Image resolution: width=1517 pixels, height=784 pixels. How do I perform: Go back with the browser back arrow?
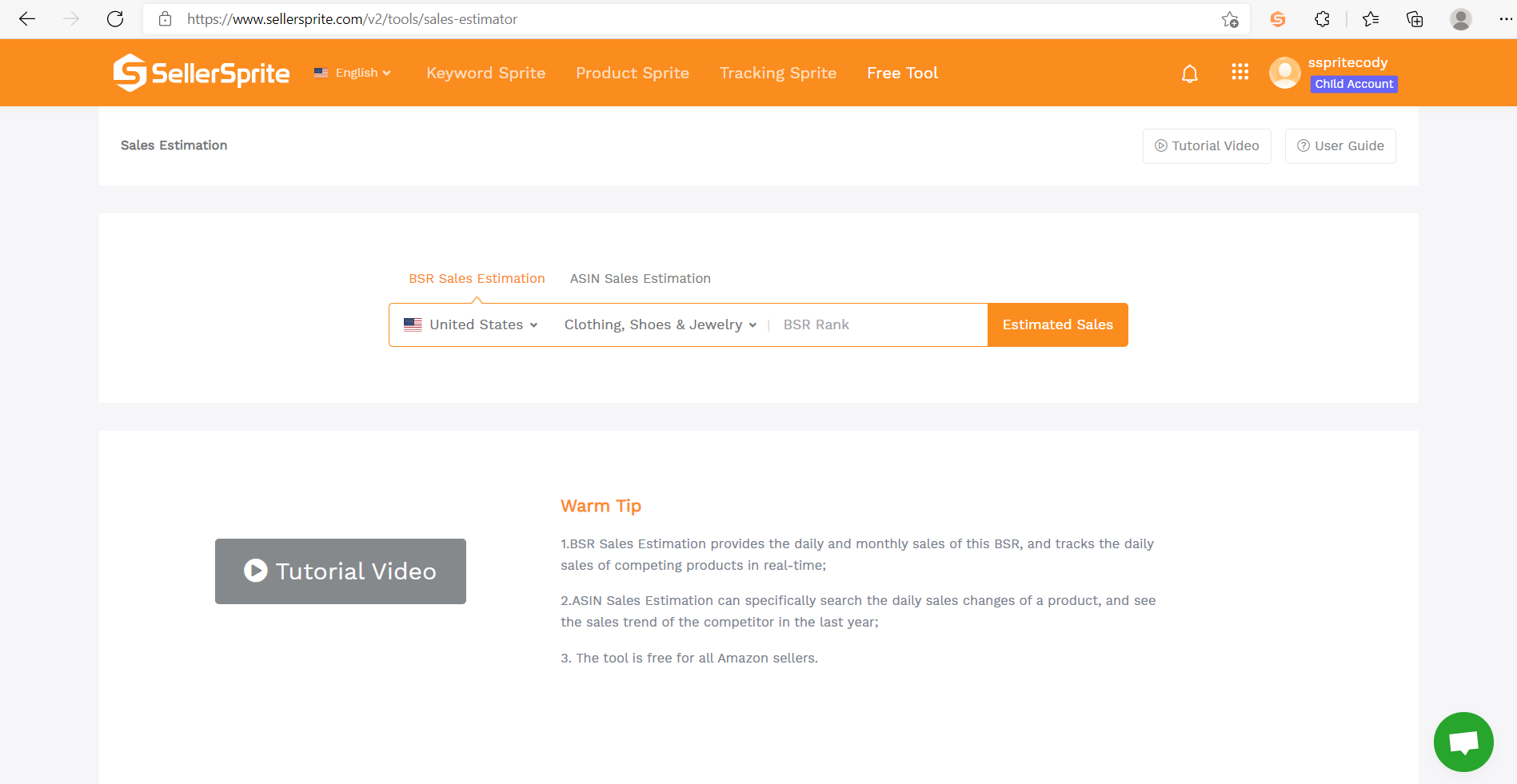(x=27, y=19)
